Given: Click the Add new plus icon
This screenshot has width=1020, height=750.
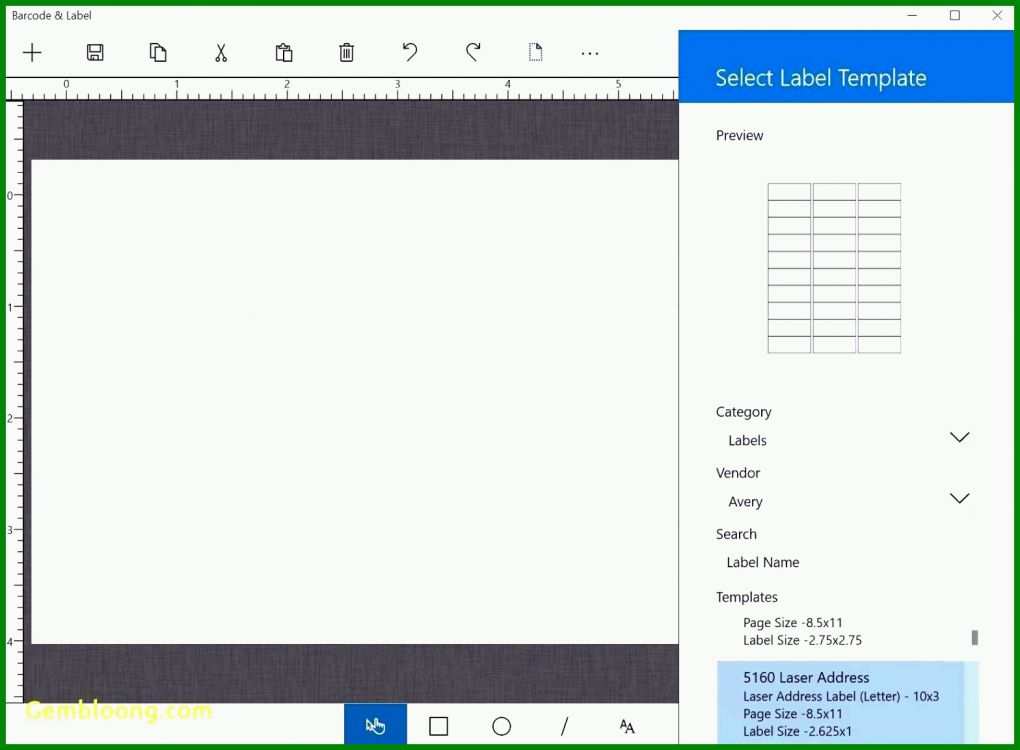Looking at the screenshot, I should pos(32,53).
